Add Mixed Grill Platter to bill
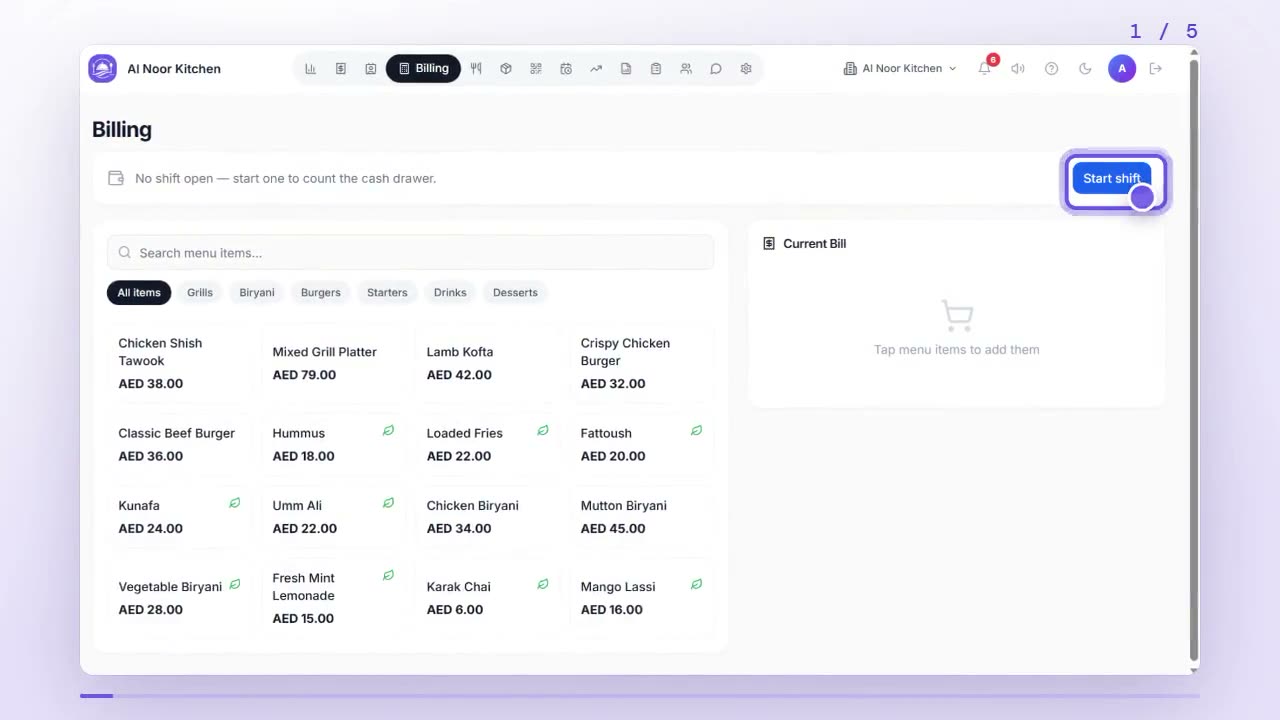The height and width of the screenshot is (720, 1280). point(334,363)
